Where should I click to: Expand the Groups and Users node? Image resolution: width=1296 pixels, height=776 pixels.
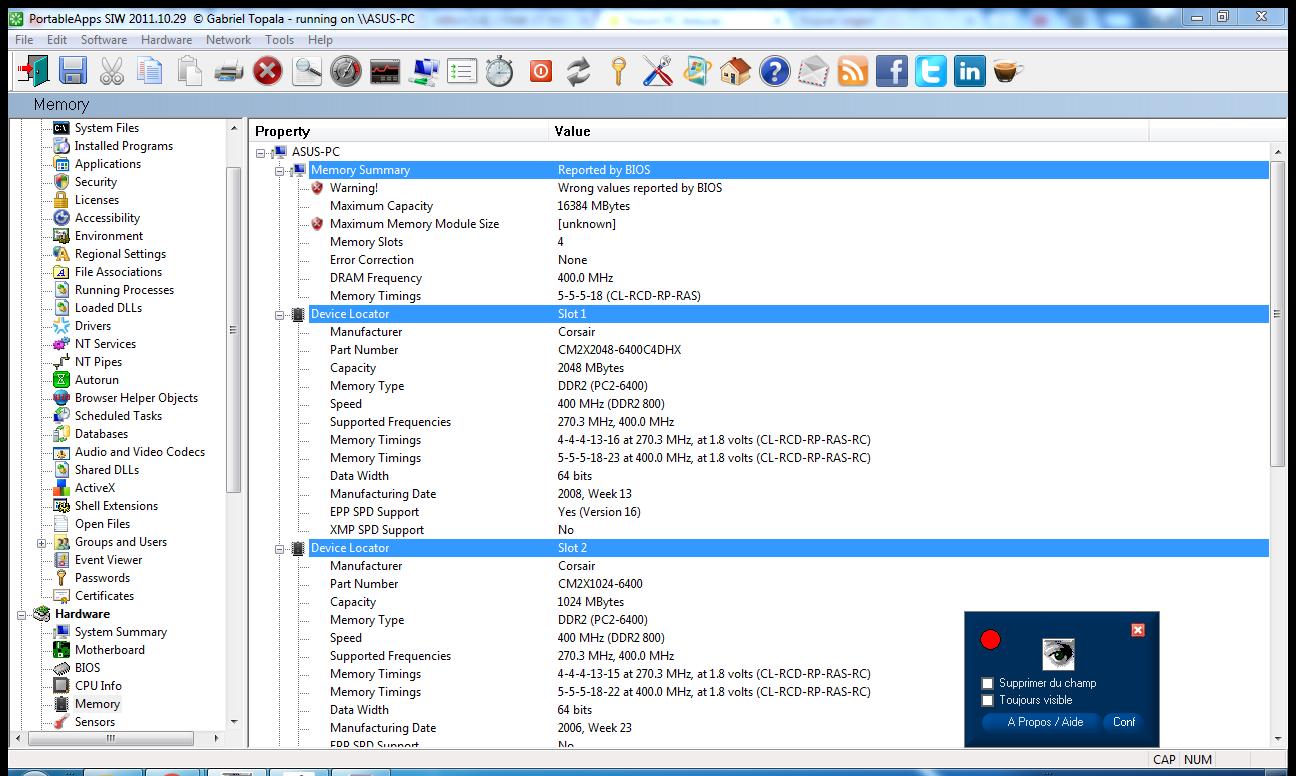(41, 543)
